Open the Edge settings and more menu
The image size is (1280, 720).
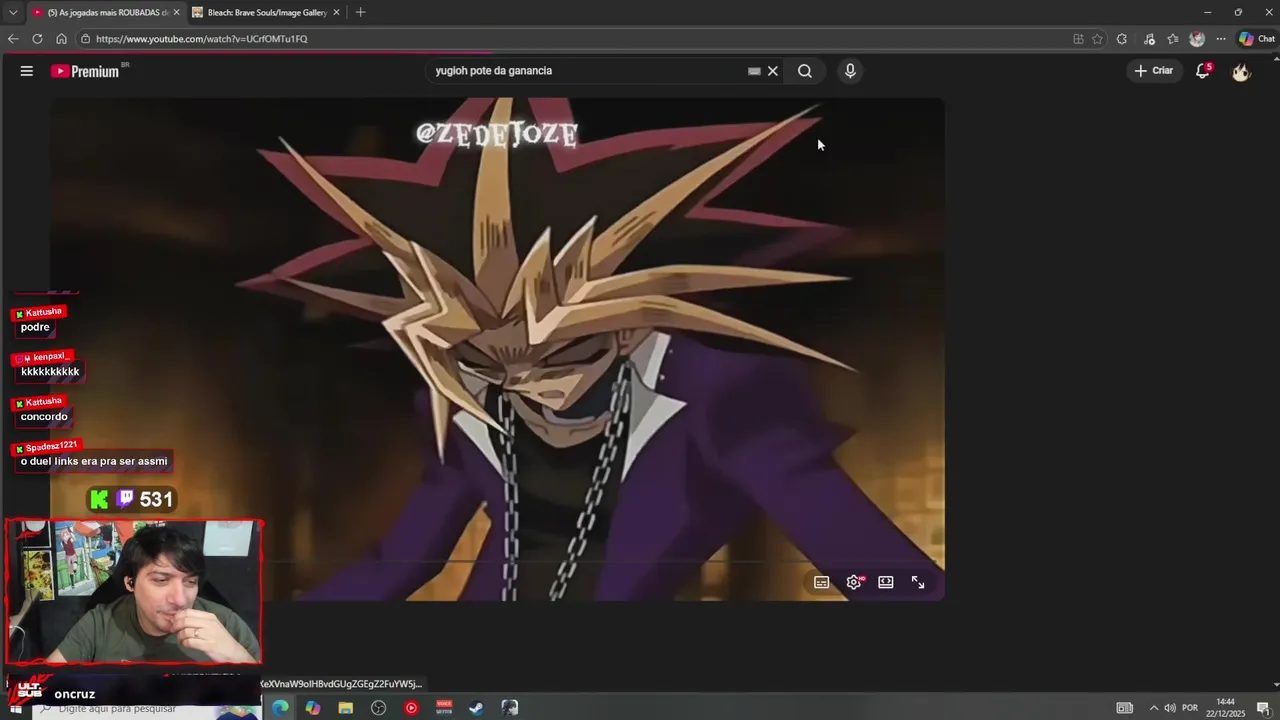tap(1221, 39)
